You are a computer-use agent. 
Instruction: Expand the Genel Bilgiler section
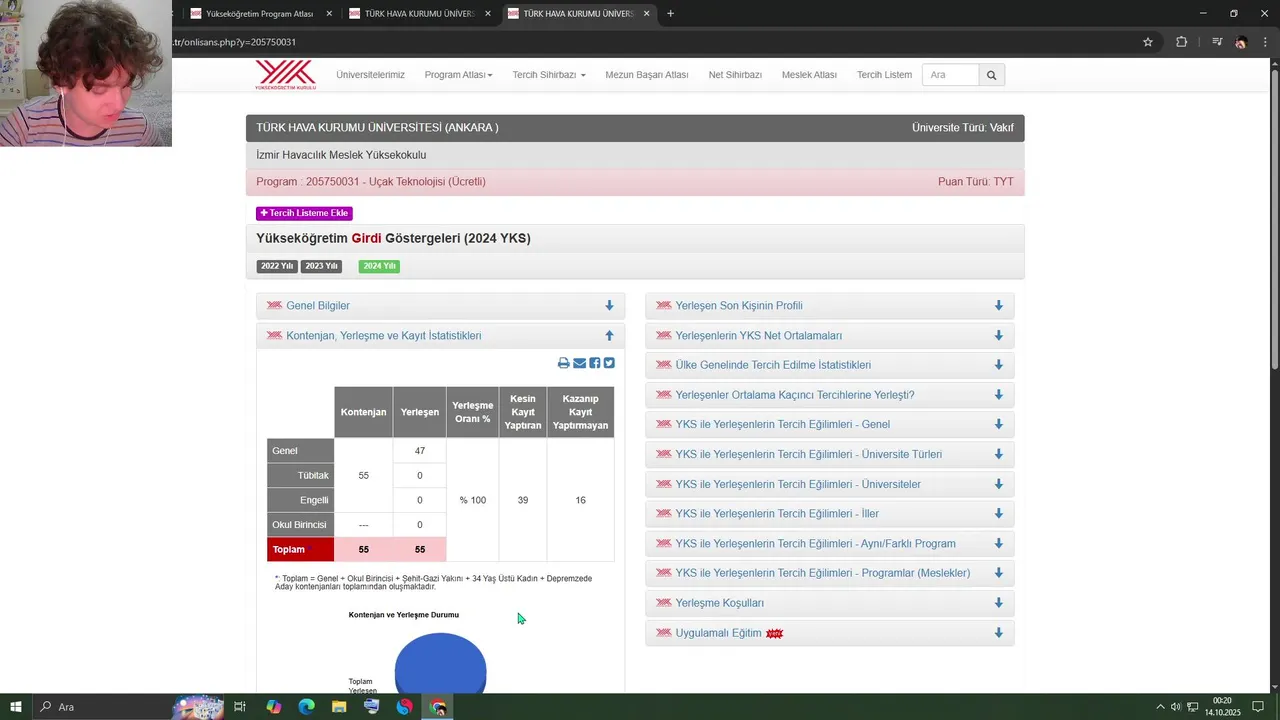point(440,306)
